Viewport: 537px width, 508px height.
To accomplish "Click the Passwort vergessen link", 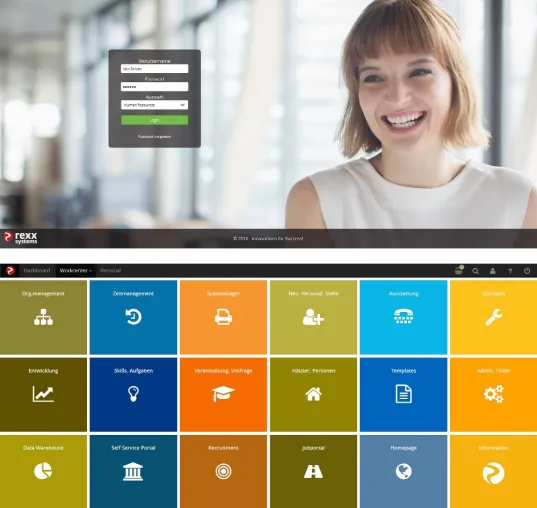I will click(154, 137).
